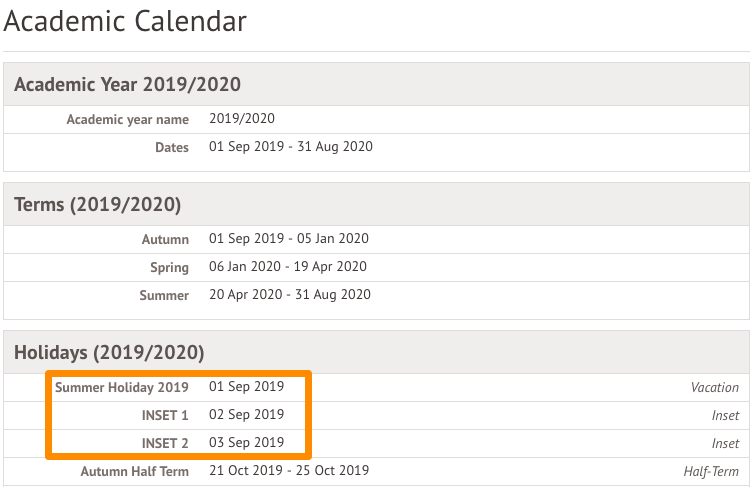This screenshot has width=752, height=487.
Task: Select the 2019/2020 academic year name value
Action: pos(241,119)
